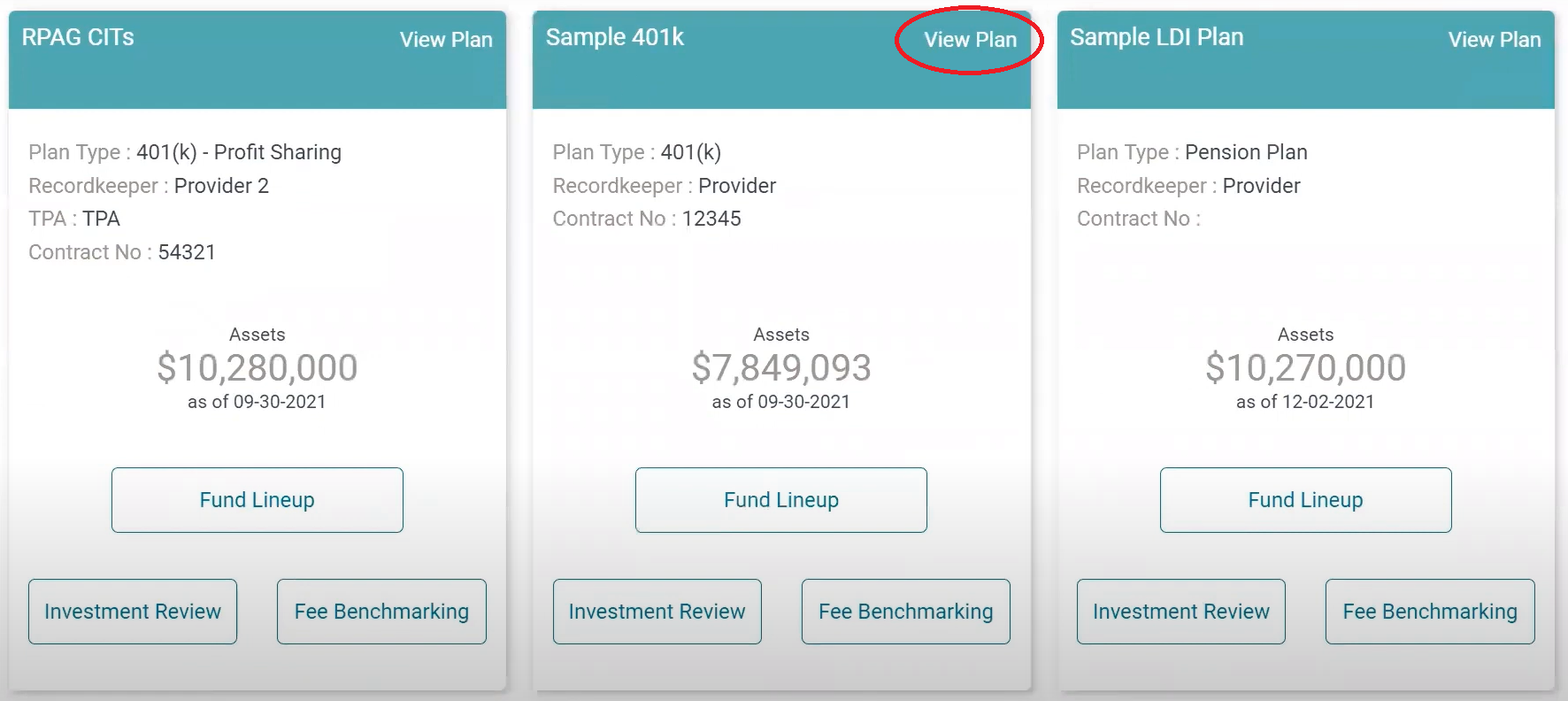Open Fee Benchmarking for Sample LDI Plan

[1430, 611]
